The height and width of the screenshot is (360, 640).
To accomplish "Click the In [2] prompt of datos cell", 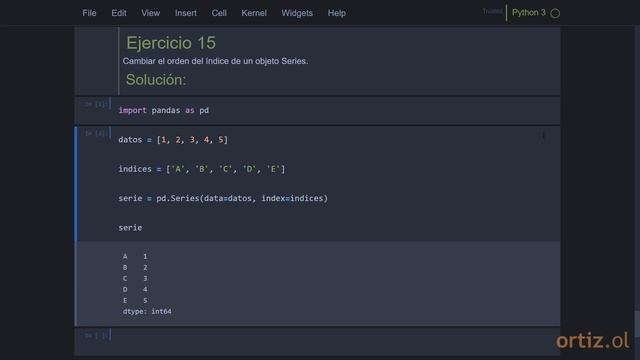I will pos(96,134).
